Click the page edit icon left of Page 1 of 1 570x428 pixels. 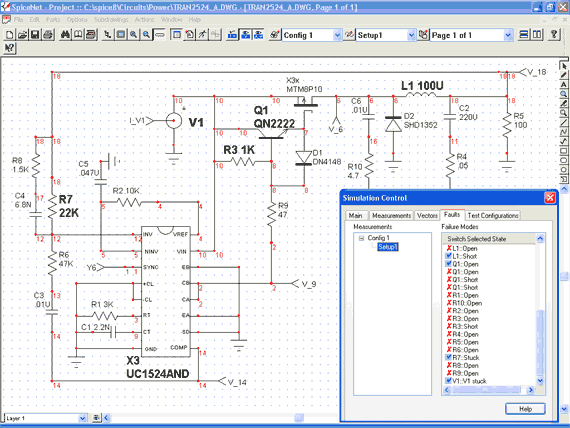pos(423,35)
